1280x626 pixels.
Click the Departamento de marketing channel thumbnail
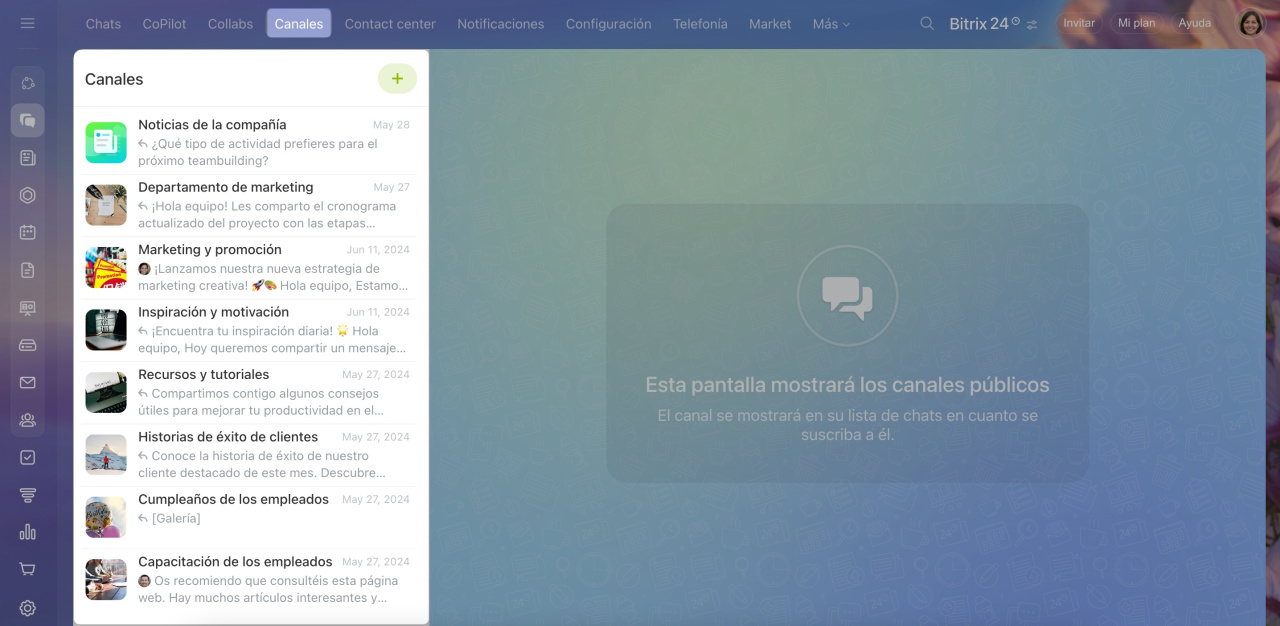[x=106, y=205]
